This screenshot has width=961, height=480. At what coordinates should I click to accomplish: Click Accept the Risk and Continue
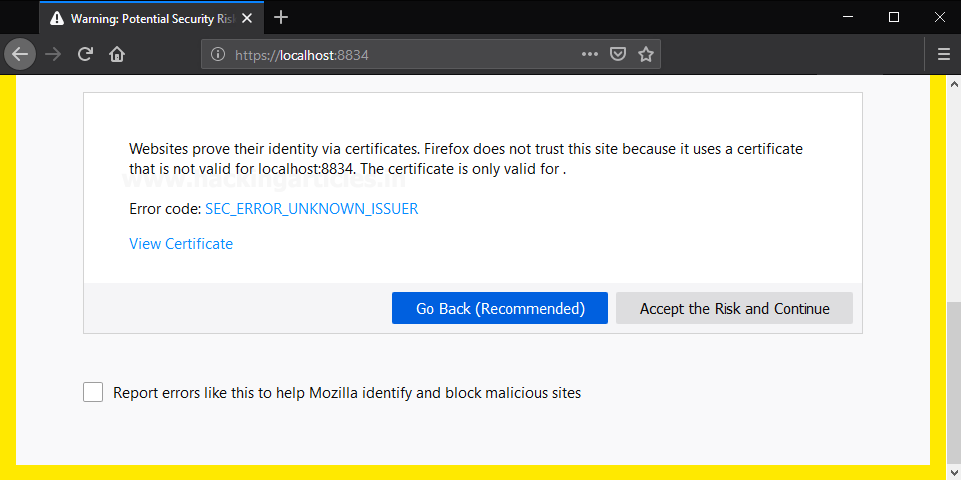pos(734,308)
